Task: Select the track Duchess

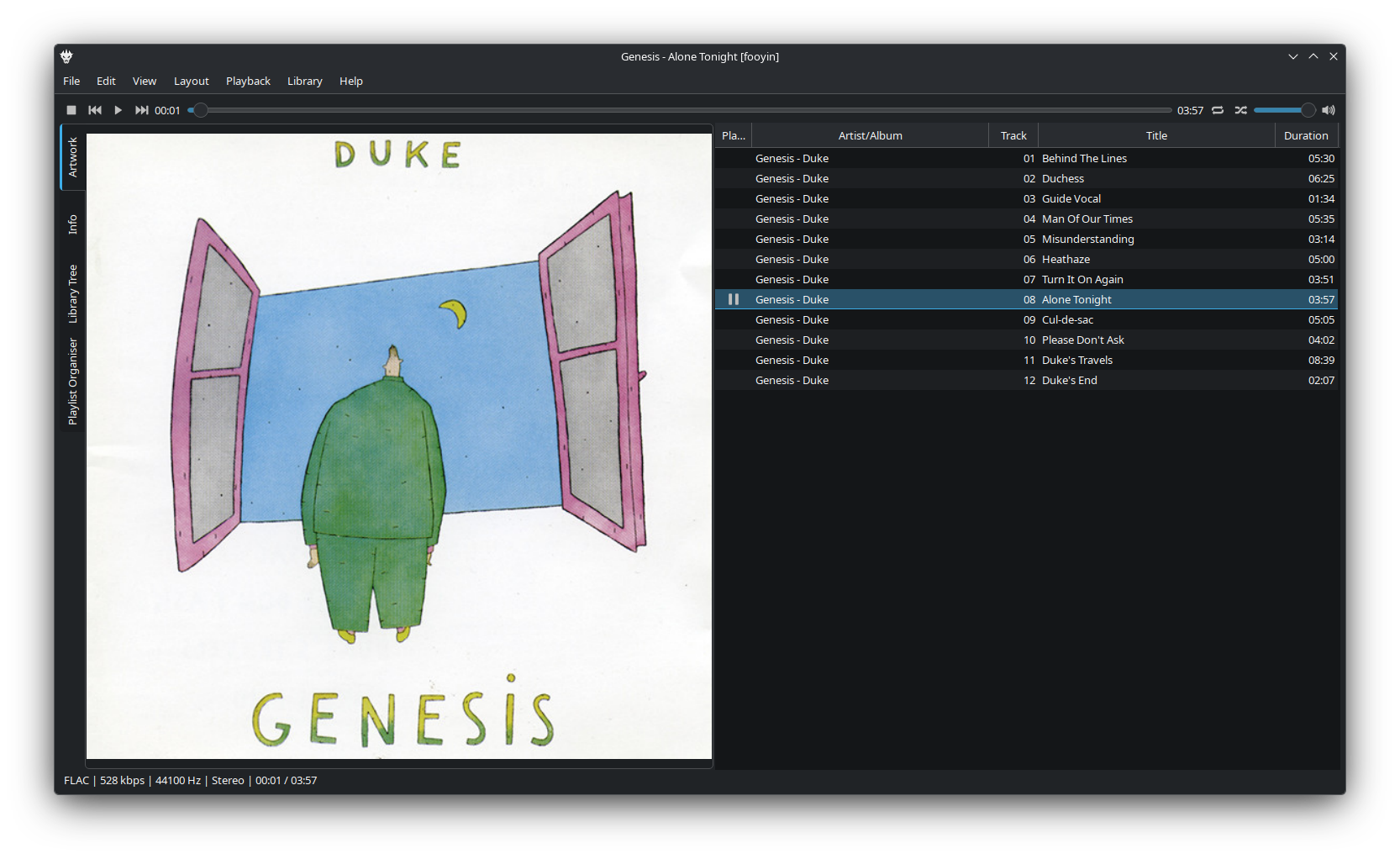Action: [1026, 178]
